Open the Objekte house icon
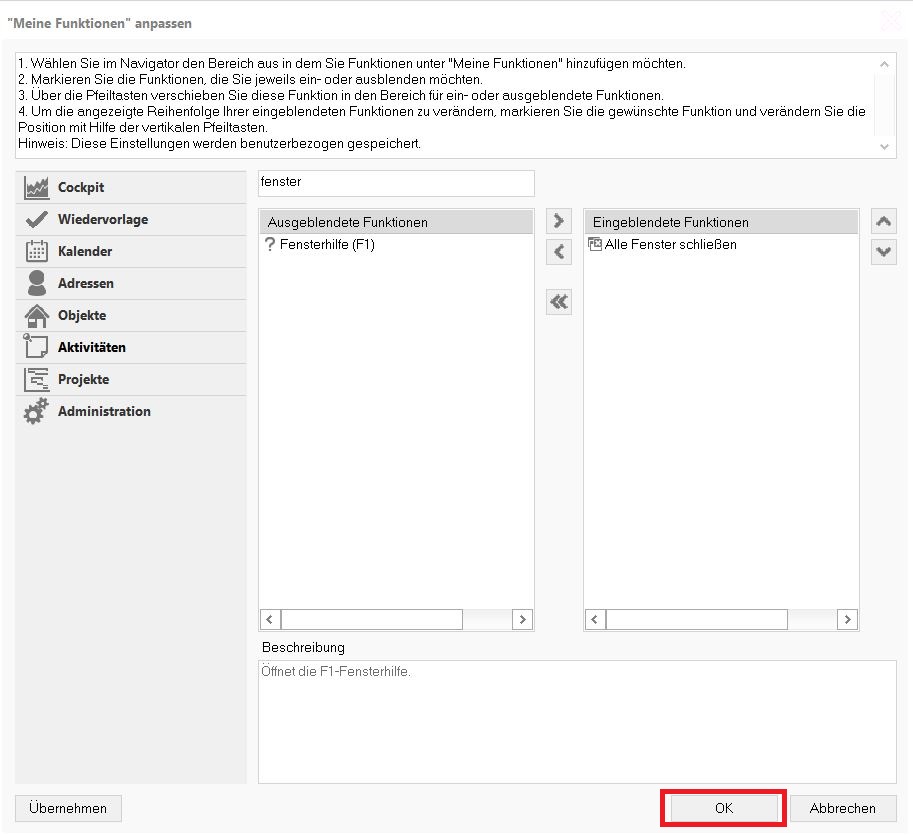 pyautogui.click(x=37, y=316)
